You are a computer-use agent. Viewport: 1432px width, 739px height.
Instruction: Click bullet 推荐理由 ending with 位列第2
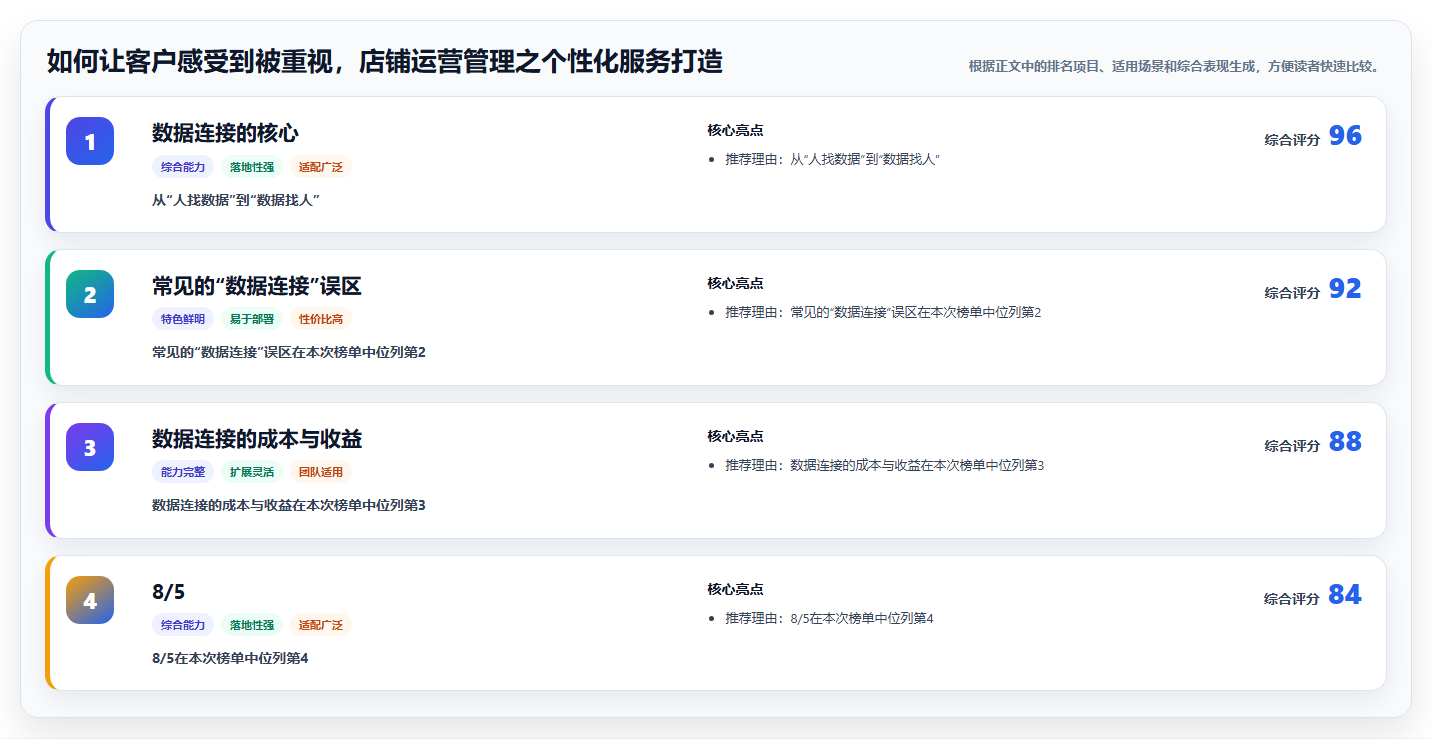[883, 312]
